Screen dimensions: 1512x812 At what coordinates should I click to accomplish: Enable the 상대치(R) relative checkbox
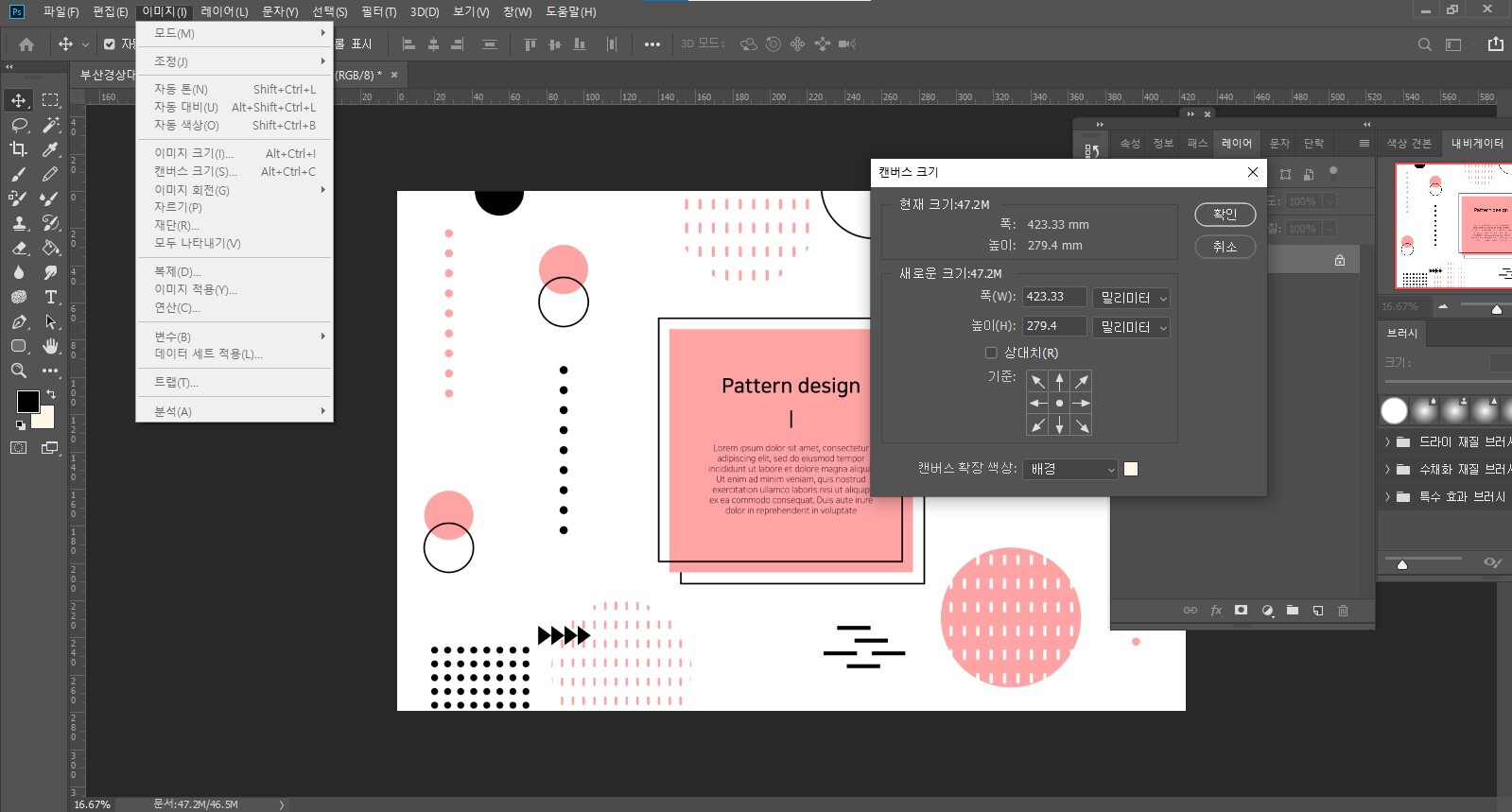(991, 353)
